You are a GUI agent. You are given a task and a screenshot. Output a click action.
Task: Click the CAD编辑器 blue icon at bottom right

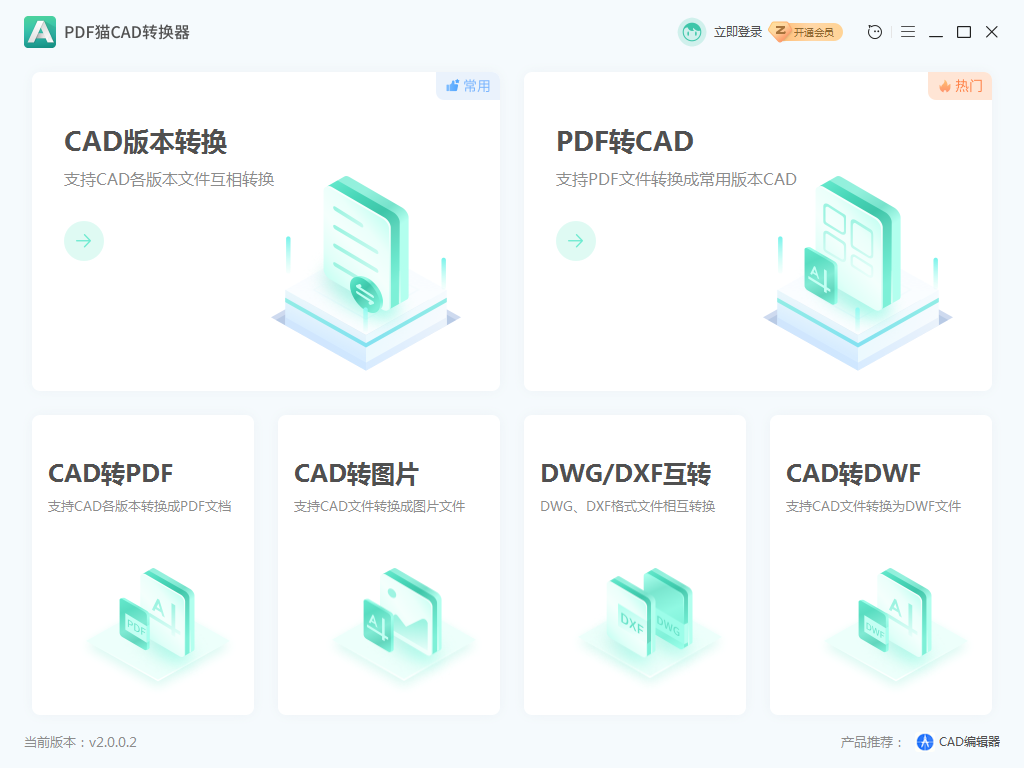tap(922, 741)
